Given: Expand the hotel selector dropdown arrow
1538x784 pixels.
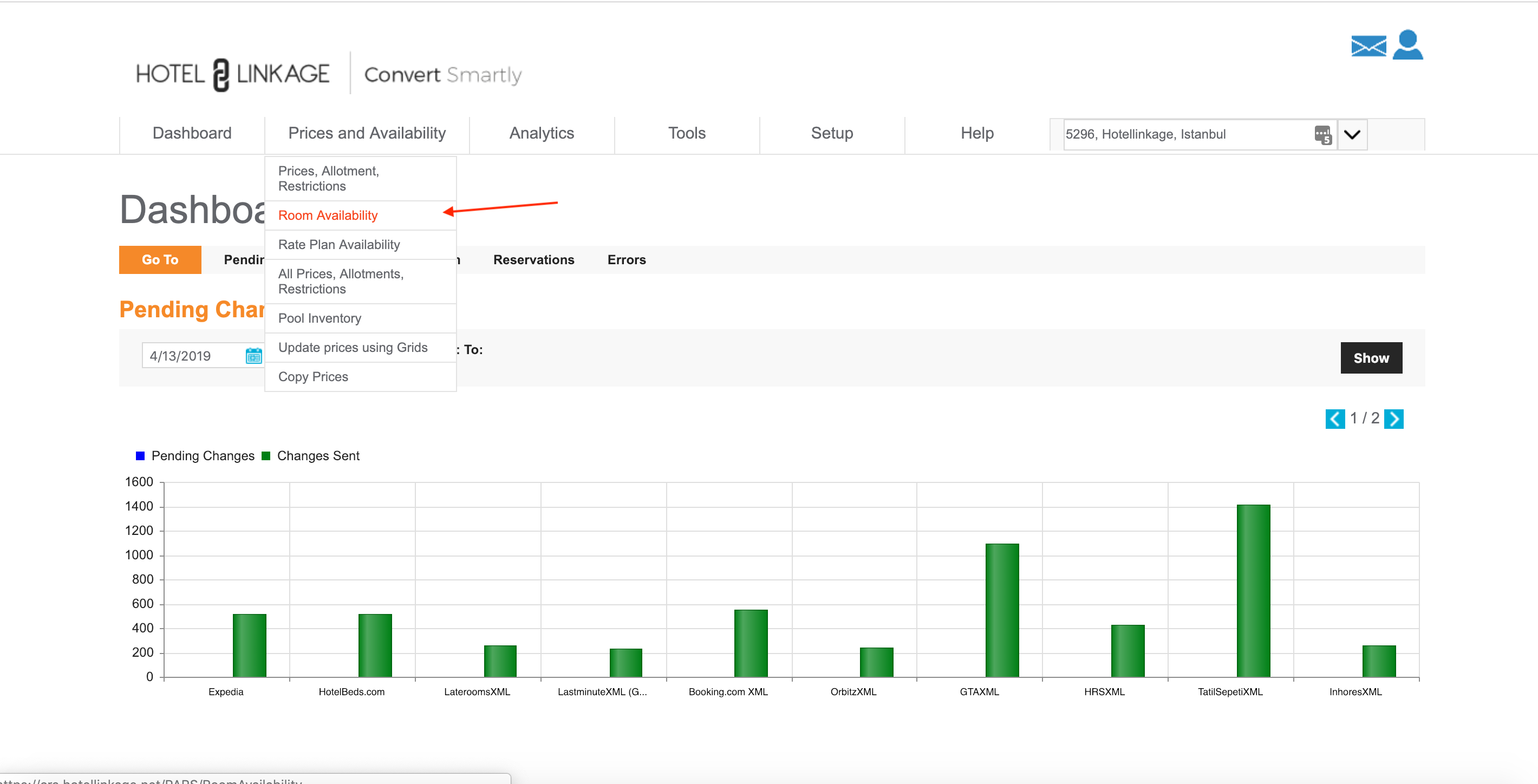Looking at the screenshot, I should click(1352, 134).
